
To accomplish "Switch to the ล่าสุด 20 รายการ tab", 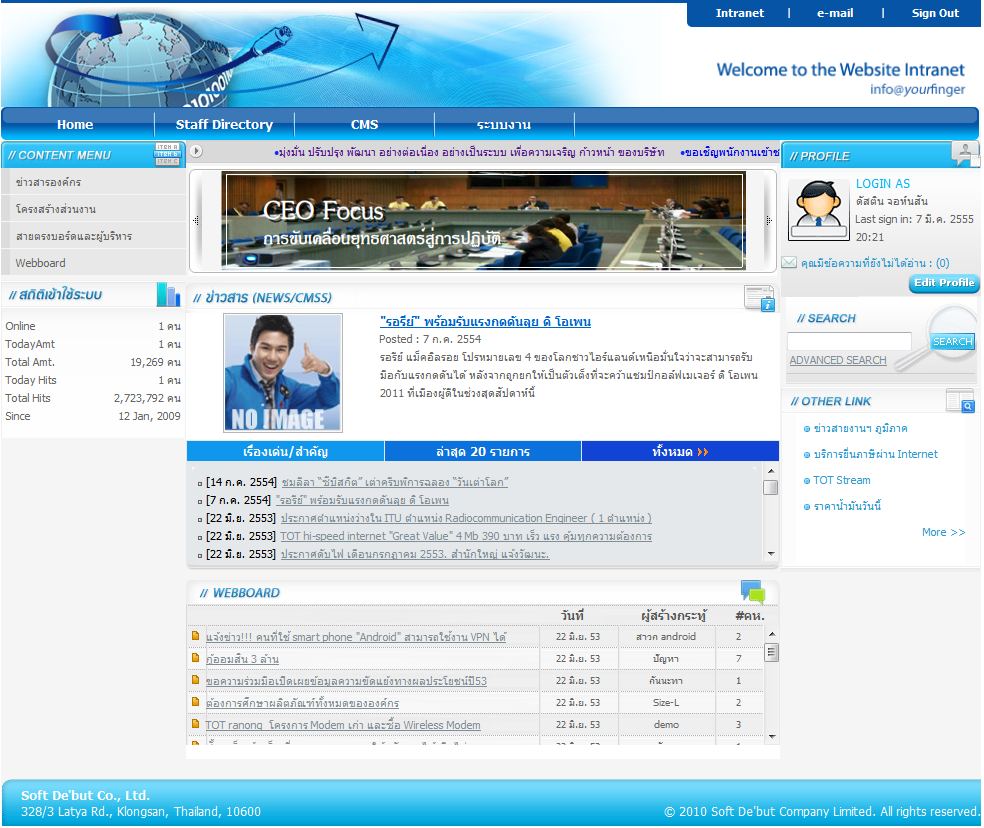I will (x=483, y=451).
